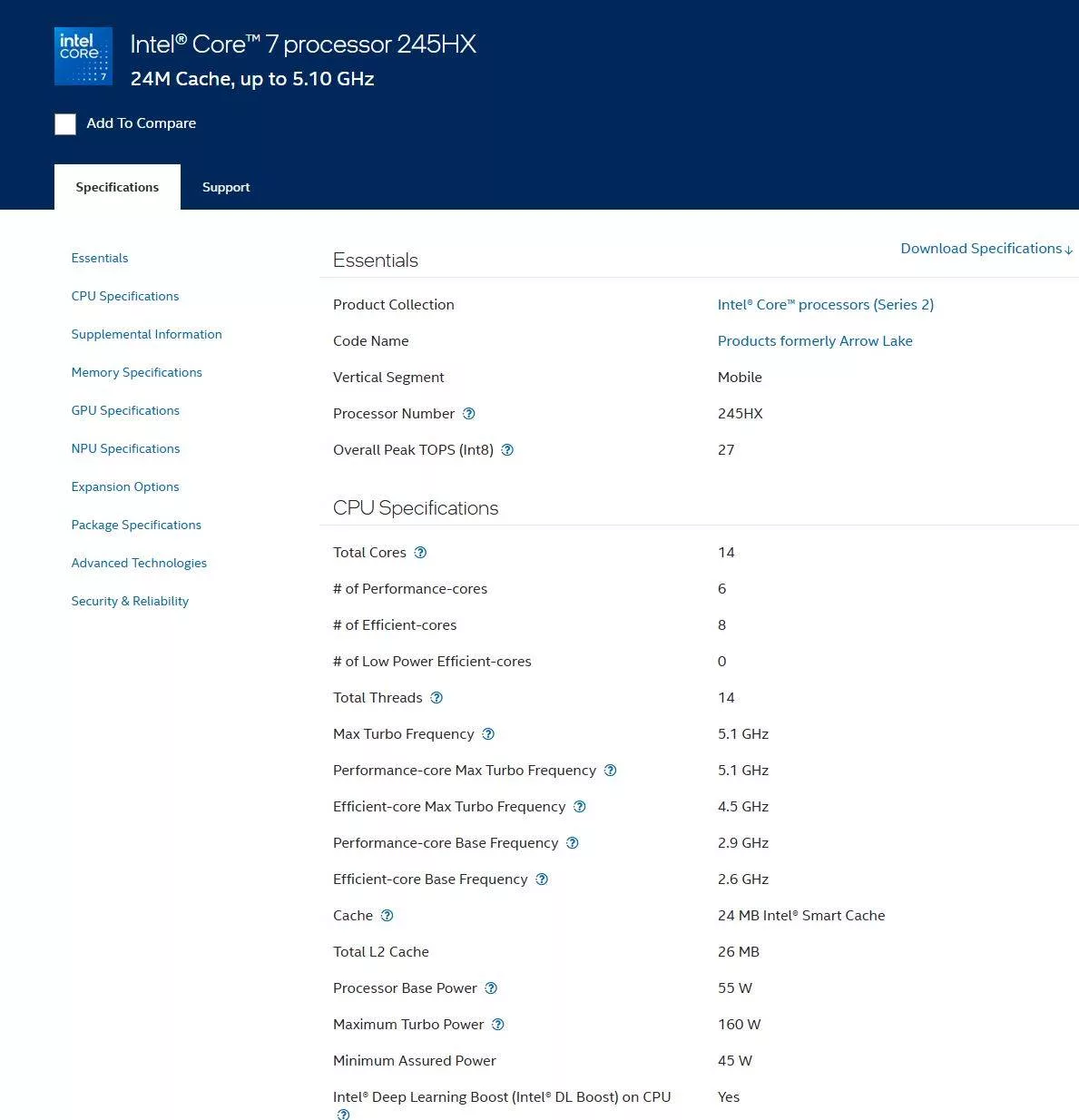Expand the Download Specifications option
Image resolution: width=1079 pixels, height=1120 pixels.
pyautogui.click(x=986, y=249)
